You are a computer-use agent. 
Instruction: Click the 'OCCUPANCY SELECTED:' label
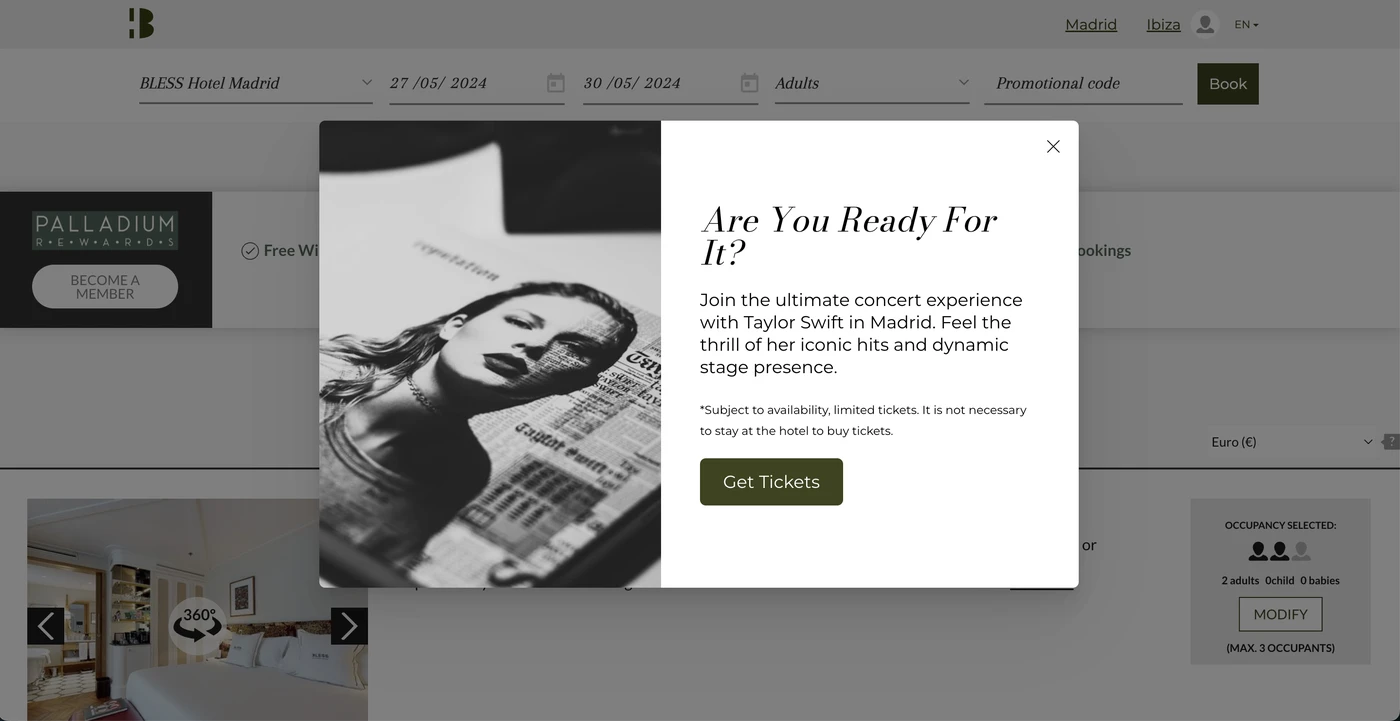tap(1280, 525)
